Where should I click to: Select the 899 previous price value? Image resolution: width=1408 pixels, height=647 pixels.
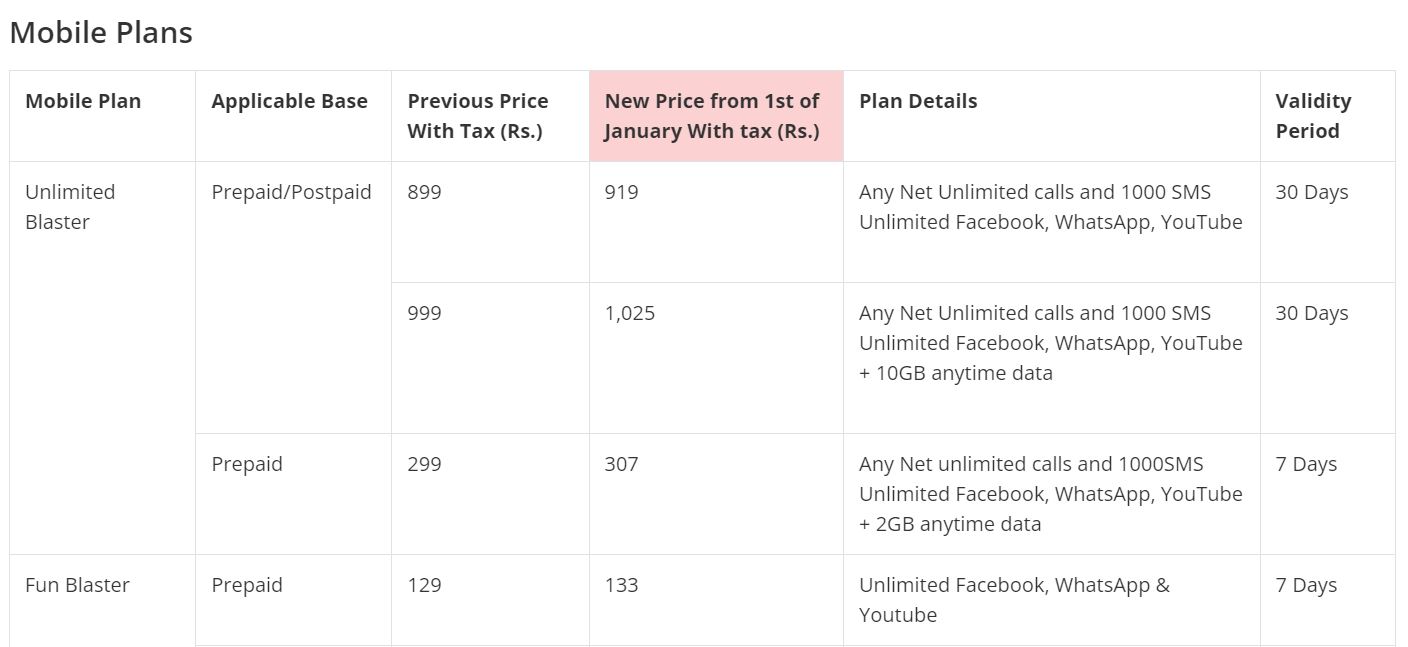pyautogui.click(x=424, y=192)
